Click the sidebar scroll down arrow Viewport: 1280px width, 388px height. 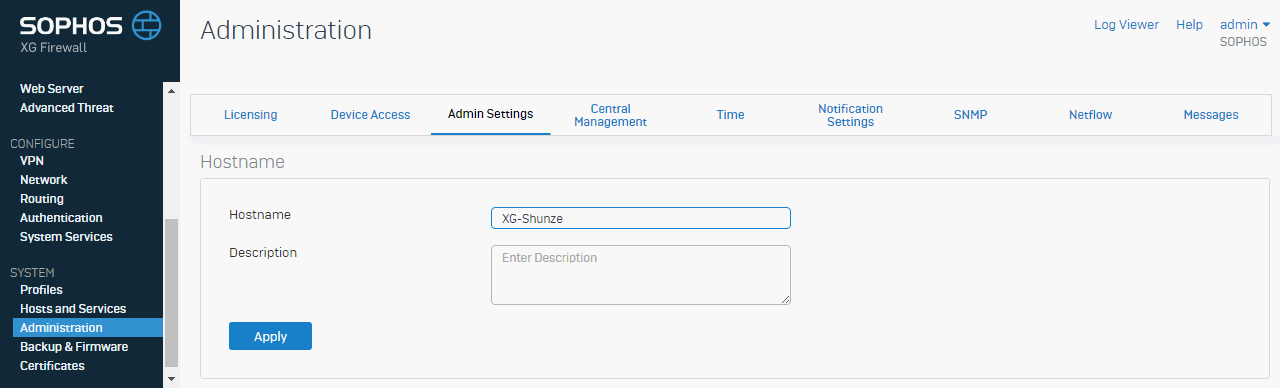point(171,379)
